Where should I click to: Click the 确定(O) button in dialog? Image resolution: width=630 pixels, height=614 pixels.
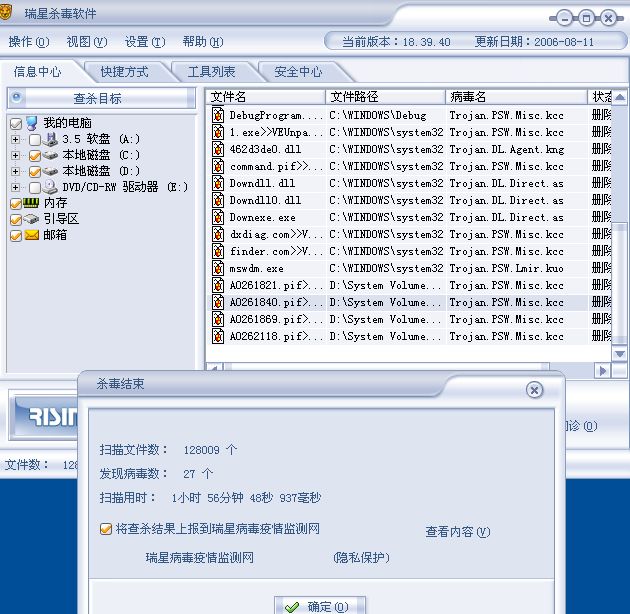click(320, 606)
